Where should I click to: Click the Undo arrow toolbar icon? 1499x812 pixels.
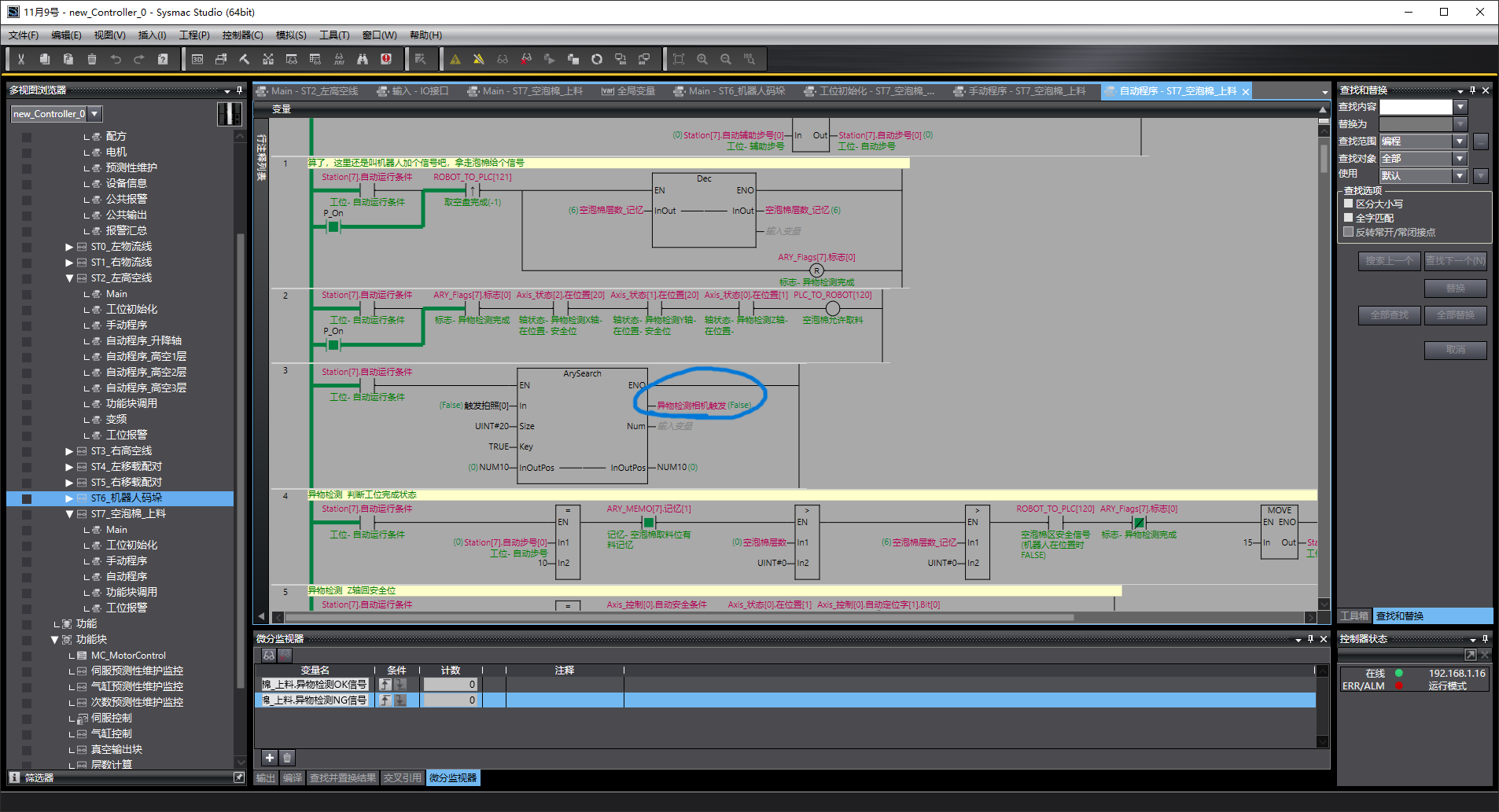tap(116, 59)
